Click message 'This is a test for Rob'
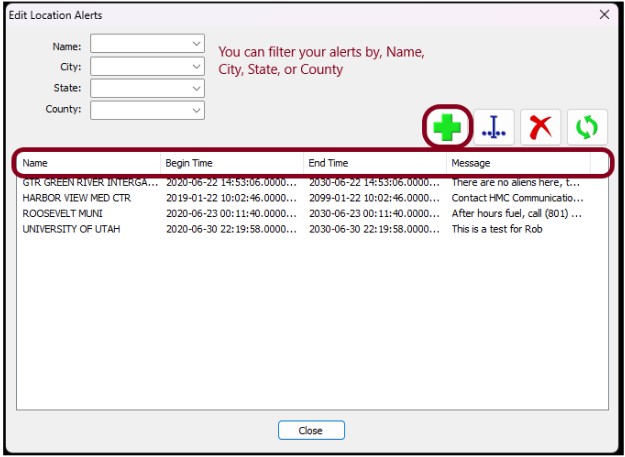Screen dimensions: 625x457 497,229
